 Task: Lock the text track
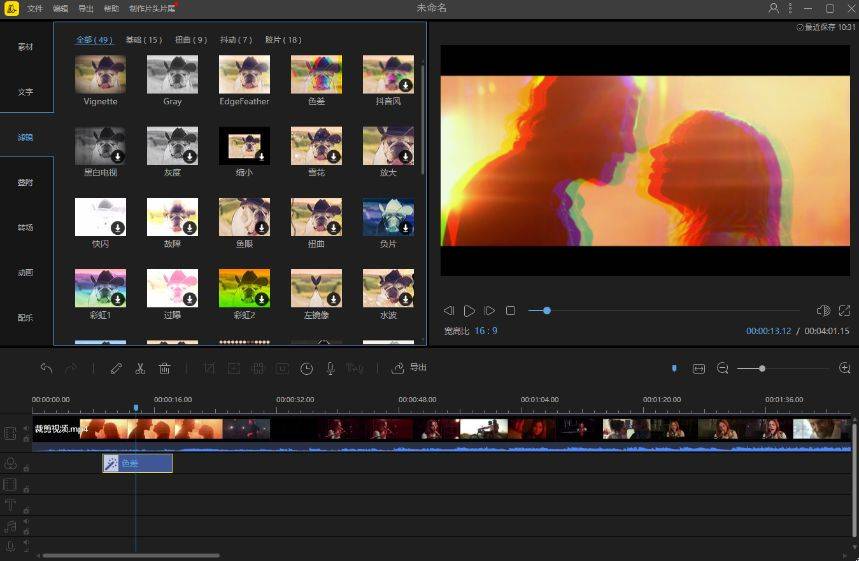(x=26, y=510)
